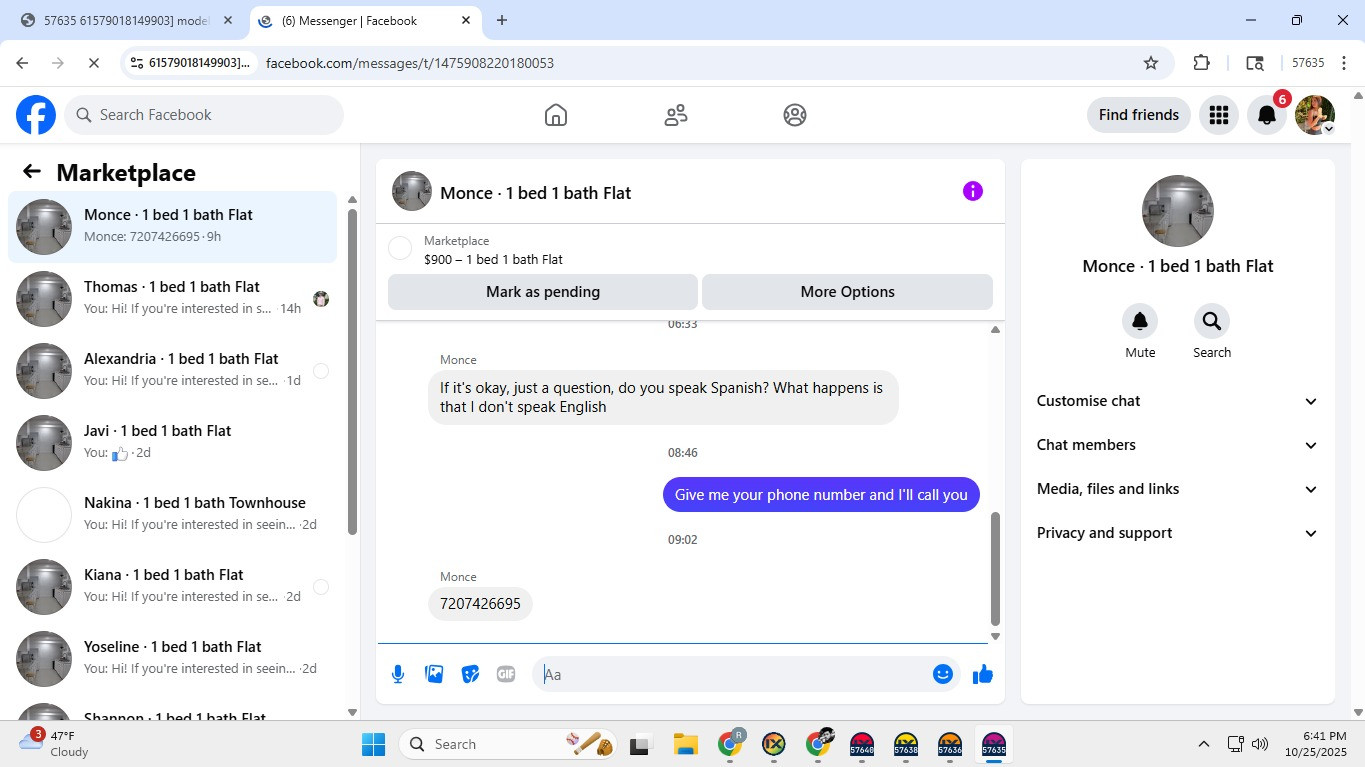Image resolution: width=1365 pixels, height=767 pixels.
Task: Open conversation information purple icon
Action: point(973,191)
